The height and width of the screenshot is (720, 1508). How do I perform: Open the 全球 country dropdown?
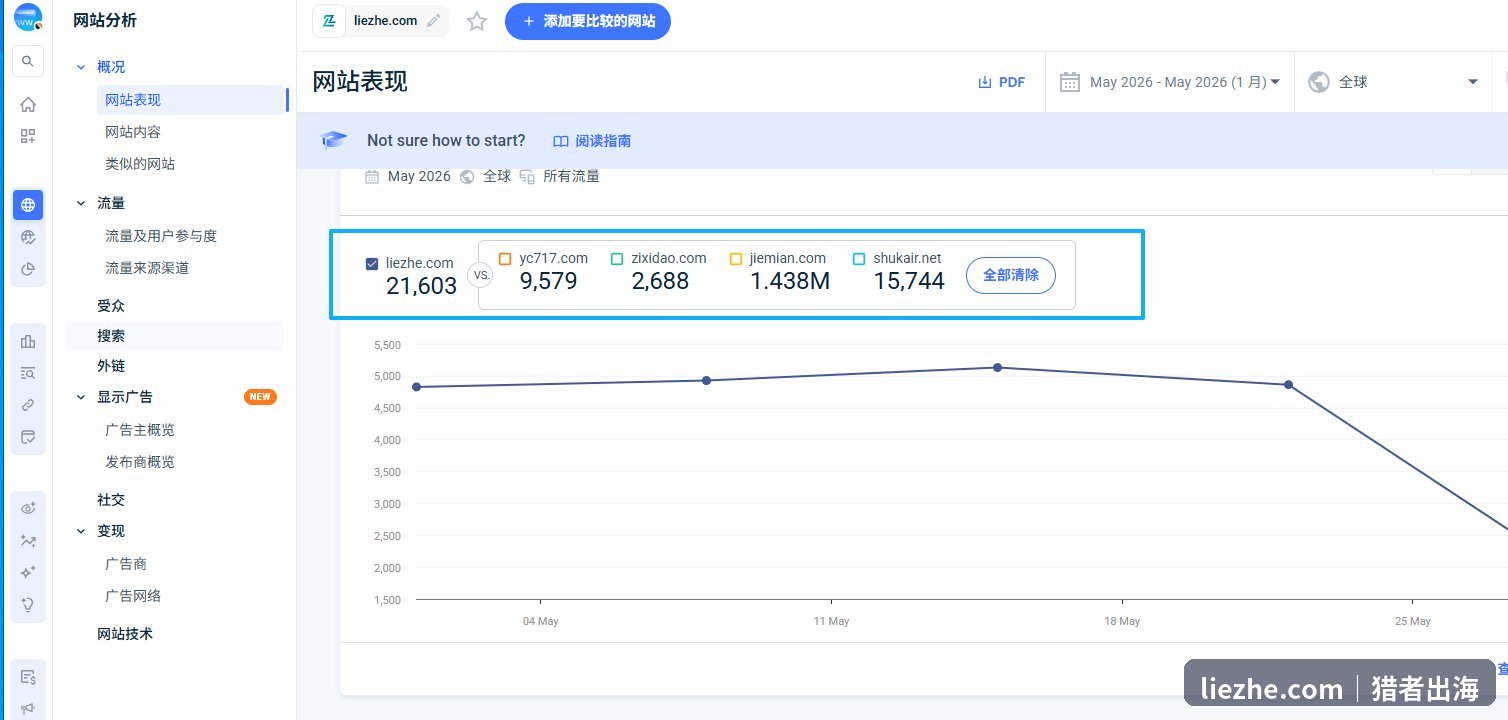click(x=1393, y=82)
